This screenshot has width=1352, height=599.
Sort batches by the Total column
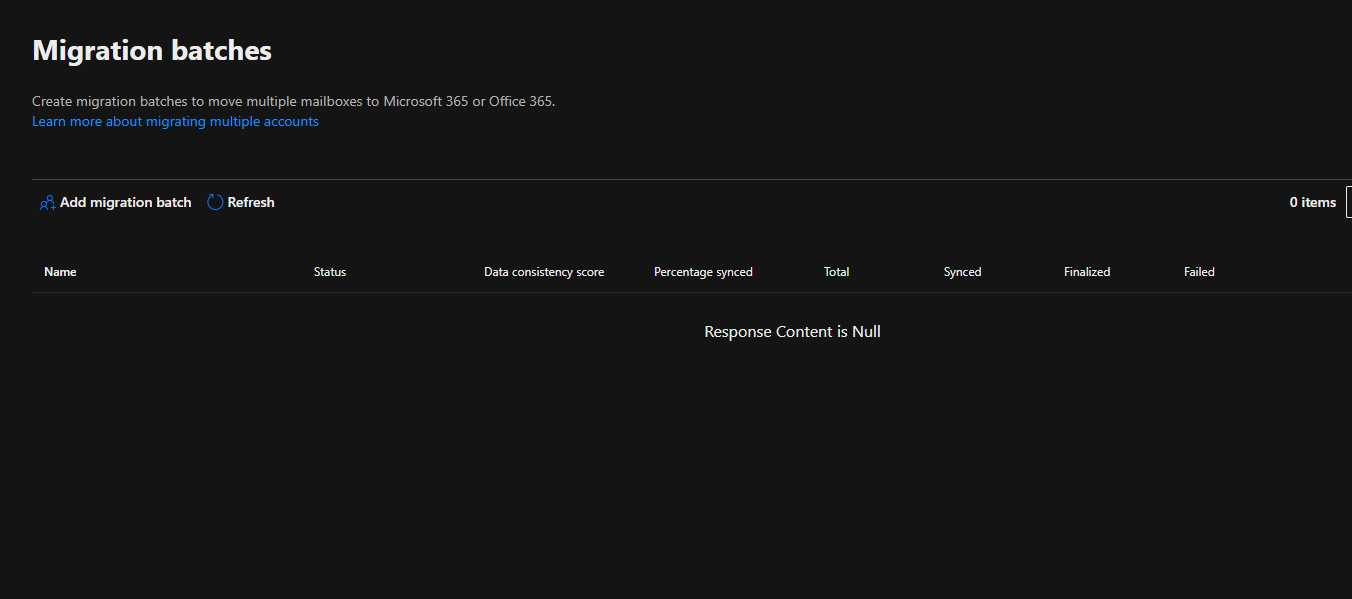(x=836, y=271)
